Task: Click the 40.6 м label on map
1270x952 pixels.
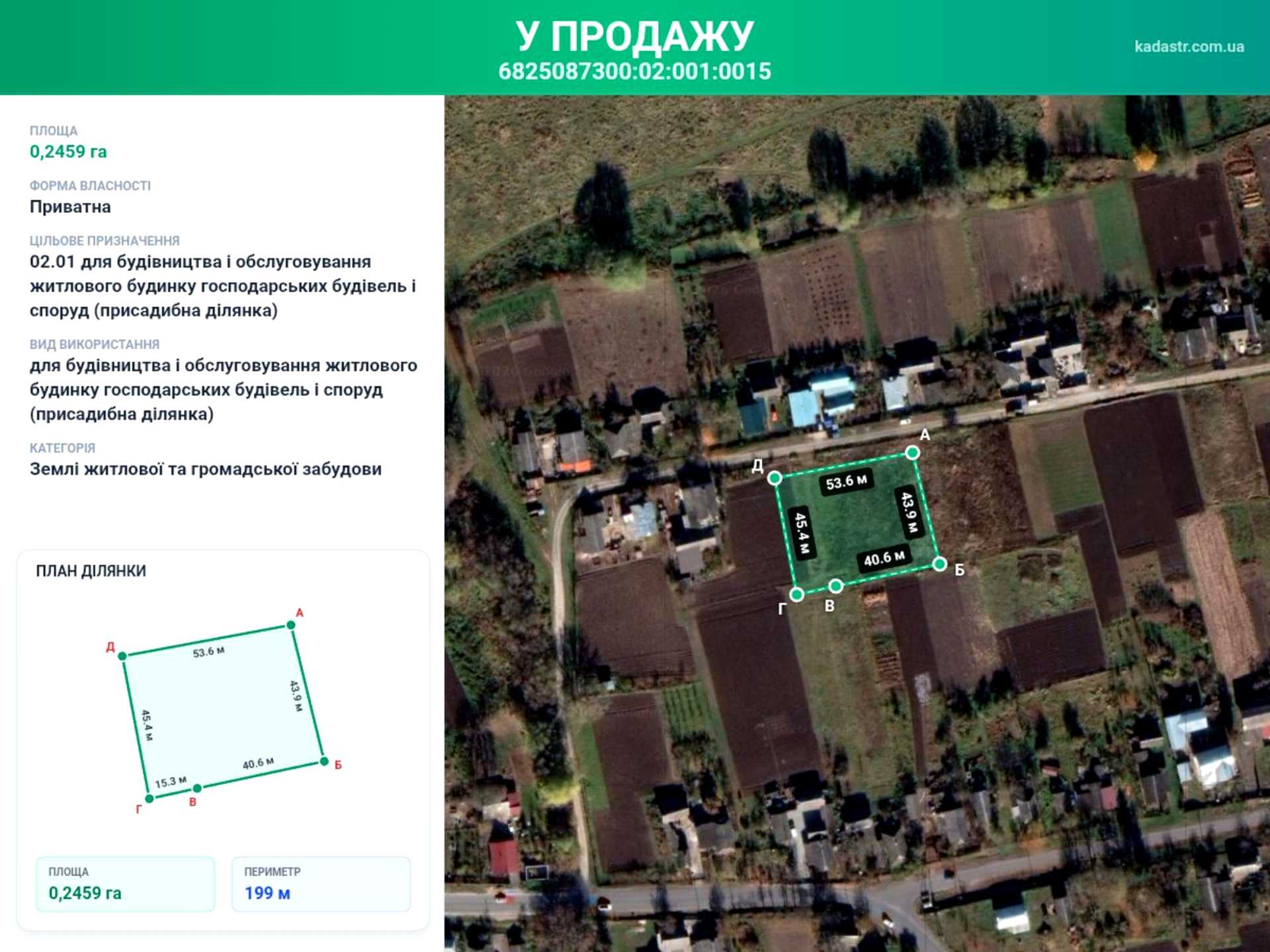Action: click(884, 559)
